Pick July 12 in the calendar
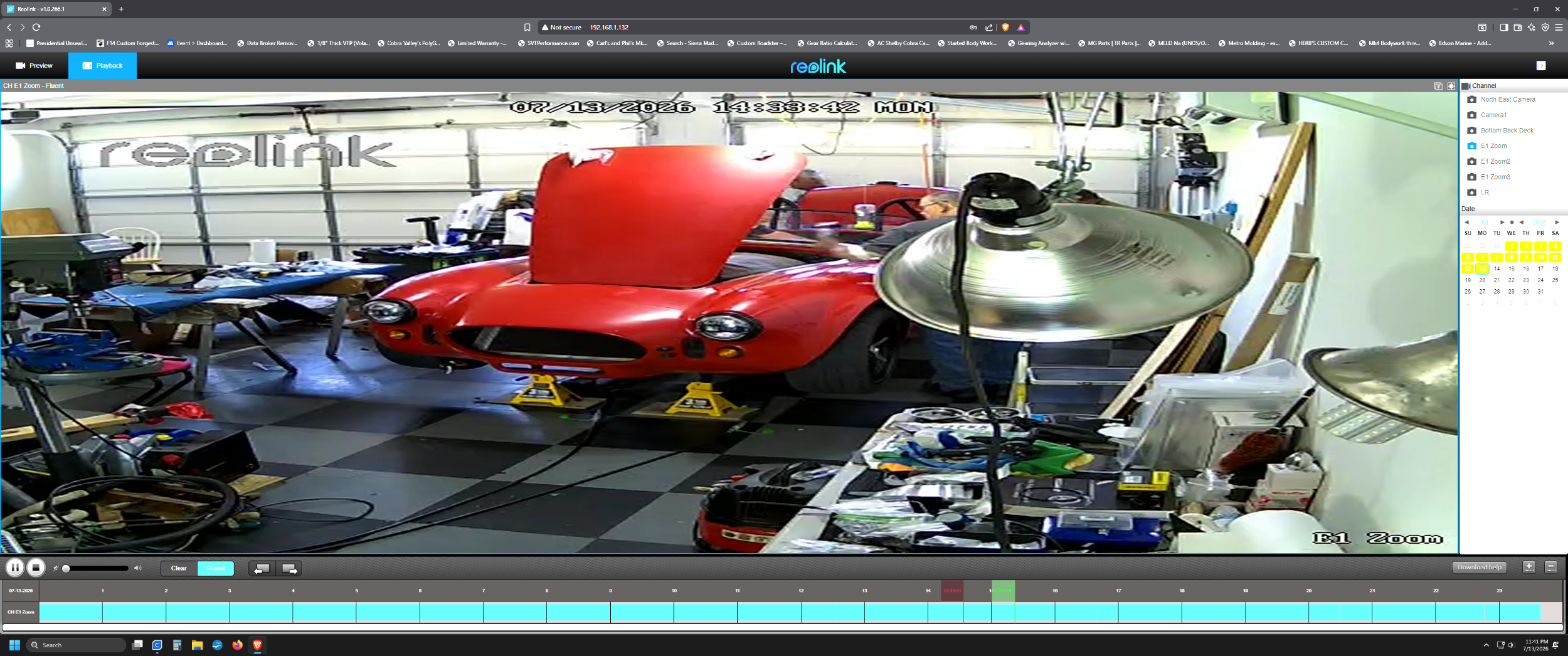1568x656 pixels. (x=1468, y=269)
